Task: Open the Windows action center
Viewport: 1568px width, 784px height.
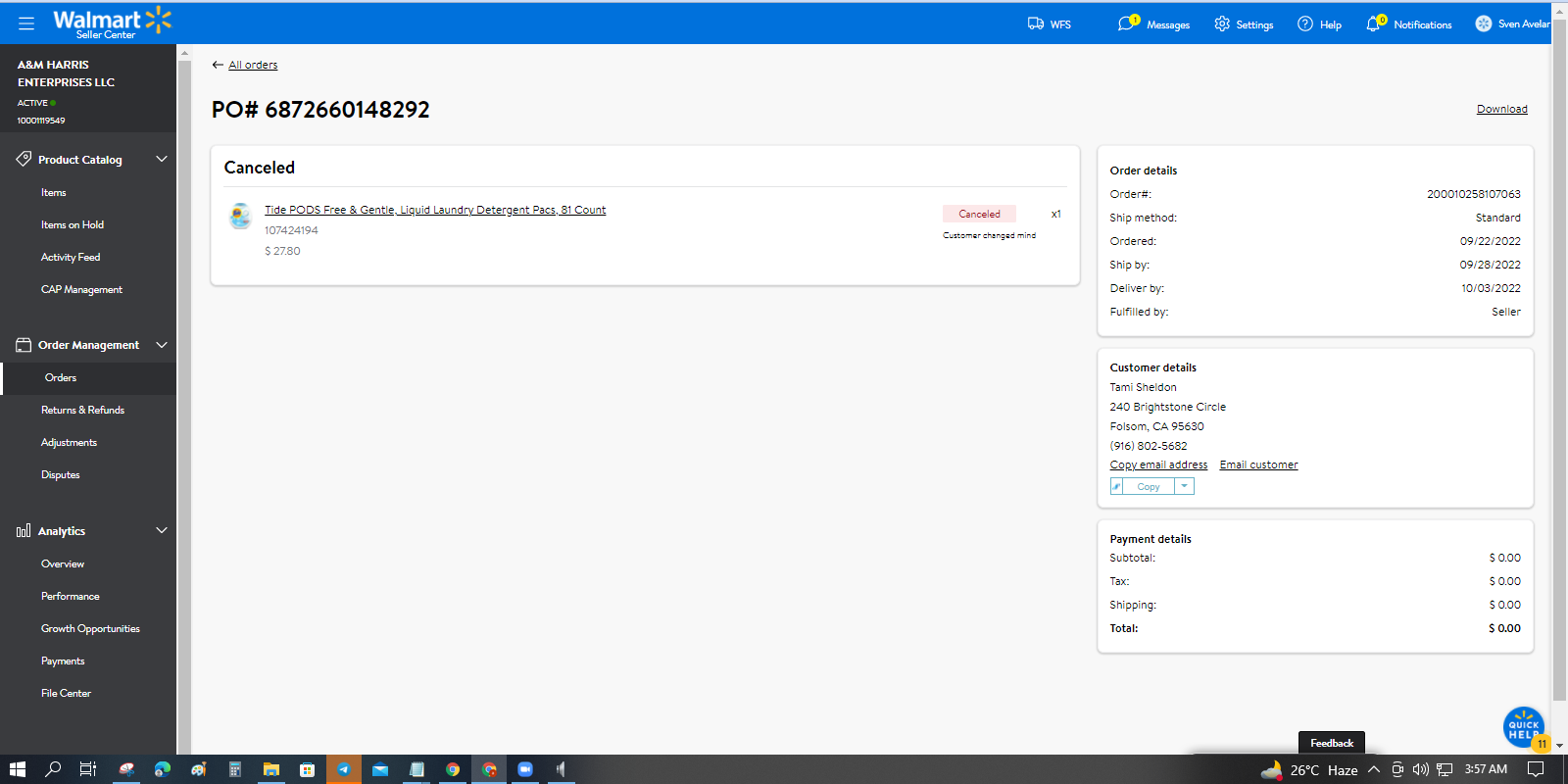Action: pyautogui.click(x=1536, y=769)
